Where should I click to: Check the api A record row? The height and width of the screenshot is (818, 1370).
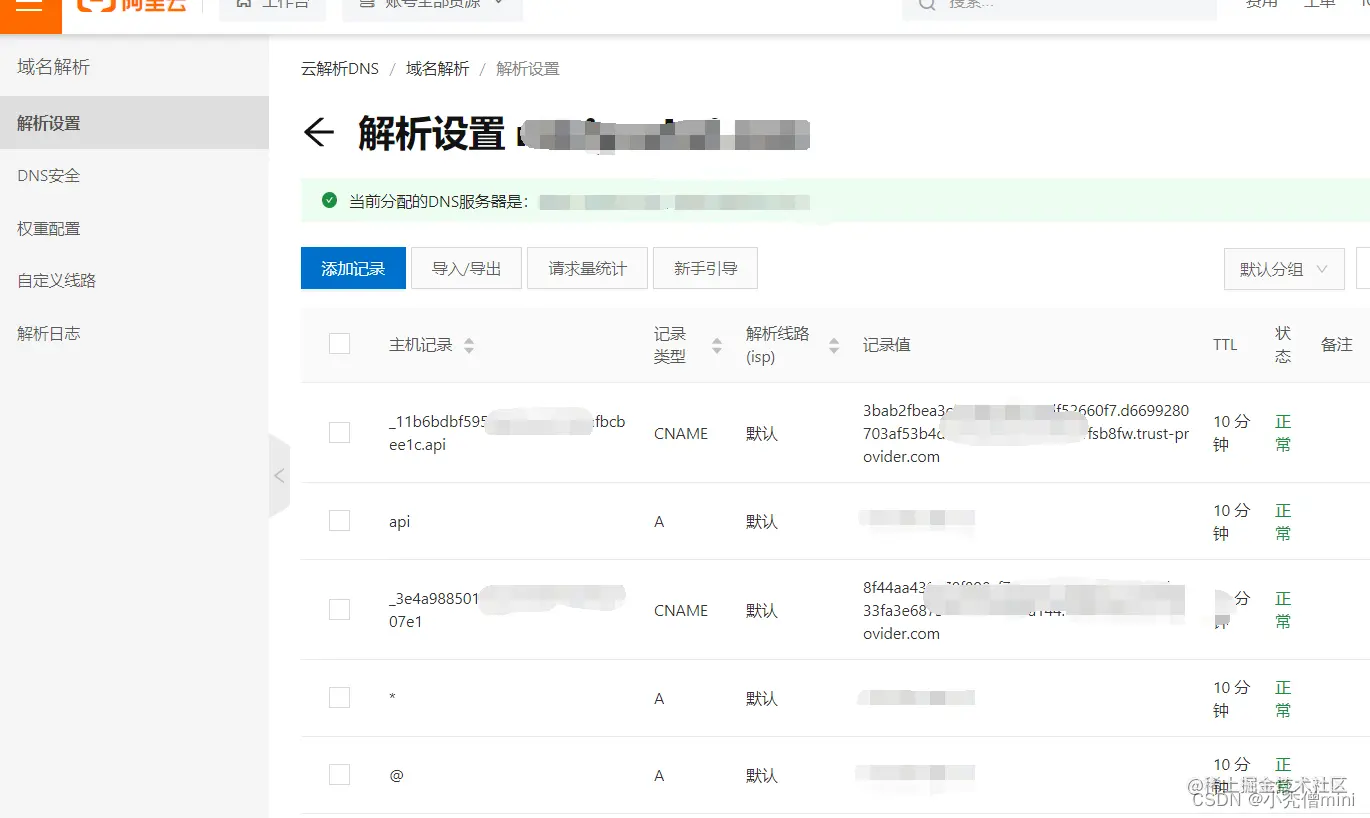[339, 521]
